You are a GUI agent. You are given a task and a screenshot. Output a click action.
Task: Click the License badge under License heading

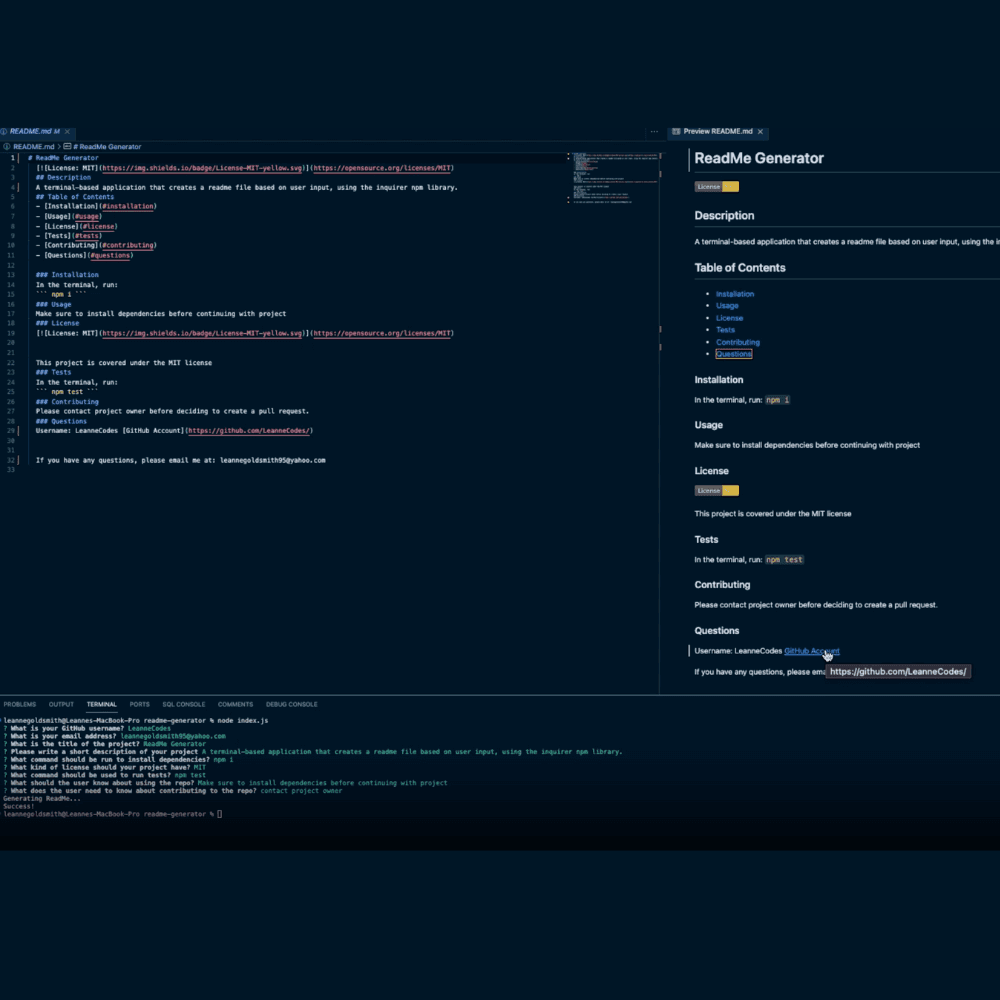tap(717, 490)
